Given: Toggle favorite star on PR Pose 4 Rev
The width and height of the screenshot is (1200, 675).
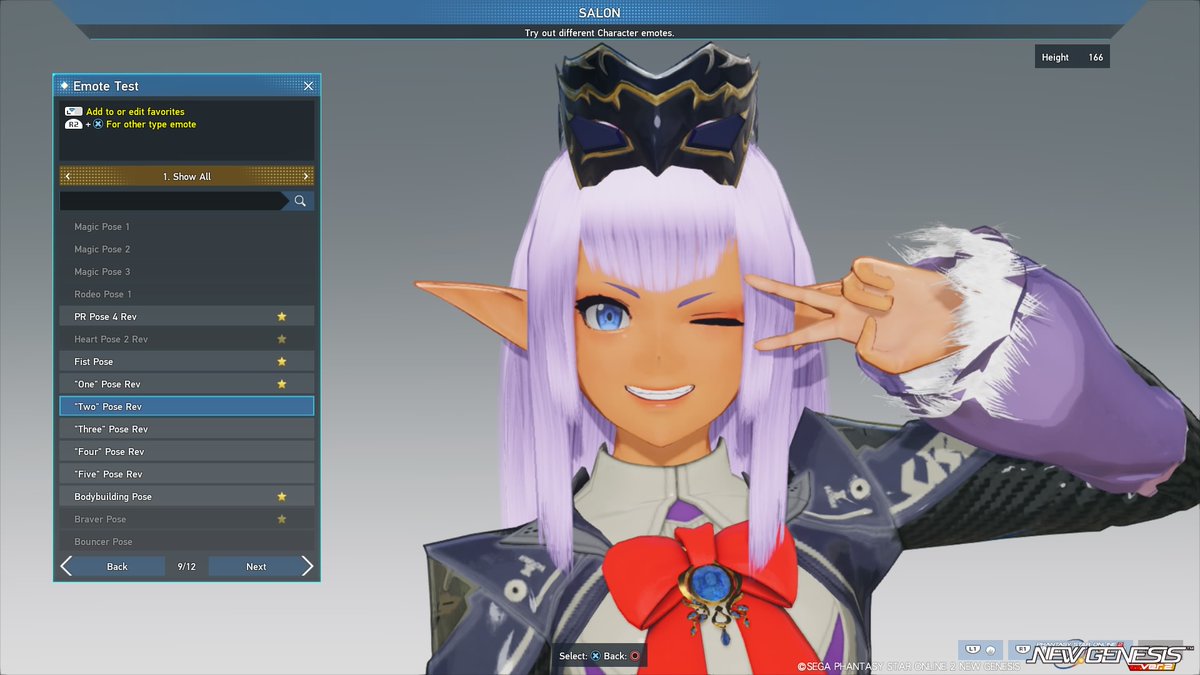Looking at the screenshot, I should [x=282, y=316].
